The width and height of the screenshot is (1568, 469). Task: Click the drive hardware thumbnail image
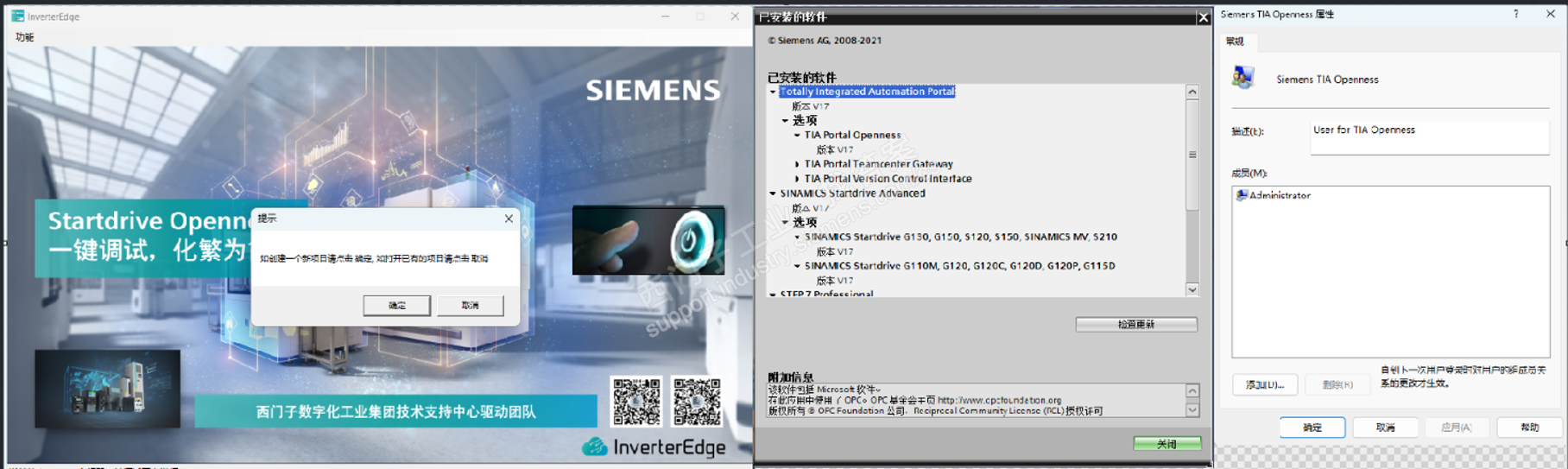click(107, 388)
